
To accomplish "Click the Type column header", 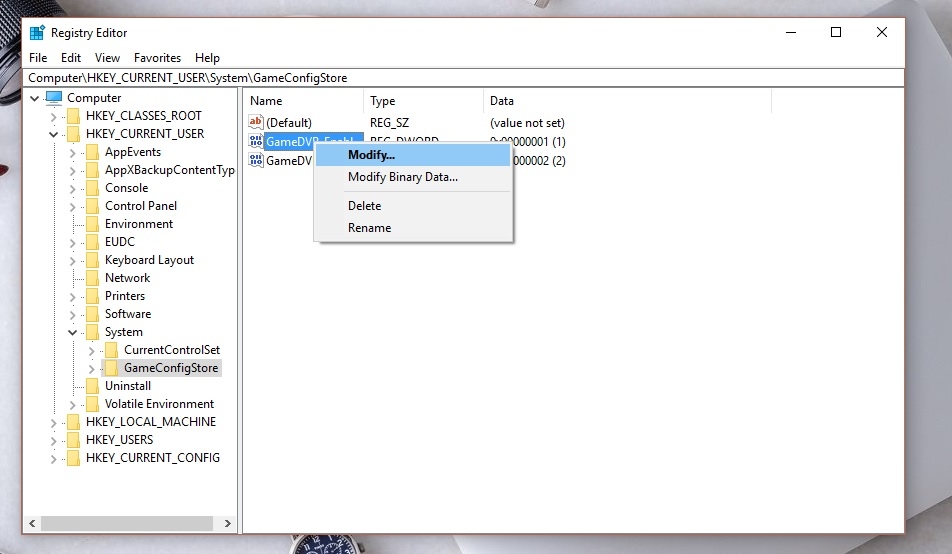I will pyautogui.click(x=423, y=101).
